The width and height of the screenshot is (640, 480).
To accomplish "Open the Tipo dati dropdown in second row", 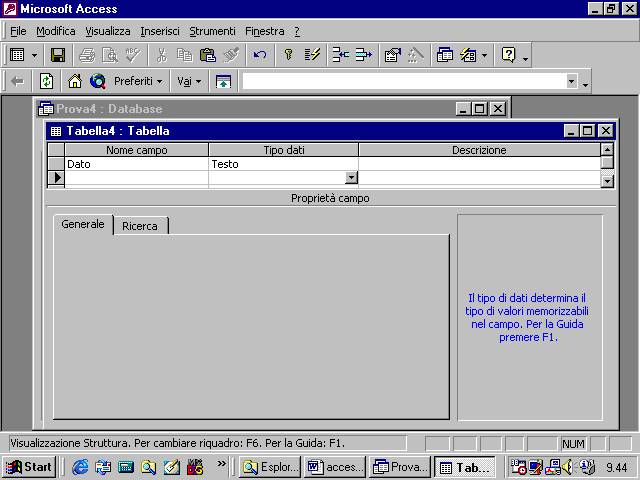I will 351,178.
